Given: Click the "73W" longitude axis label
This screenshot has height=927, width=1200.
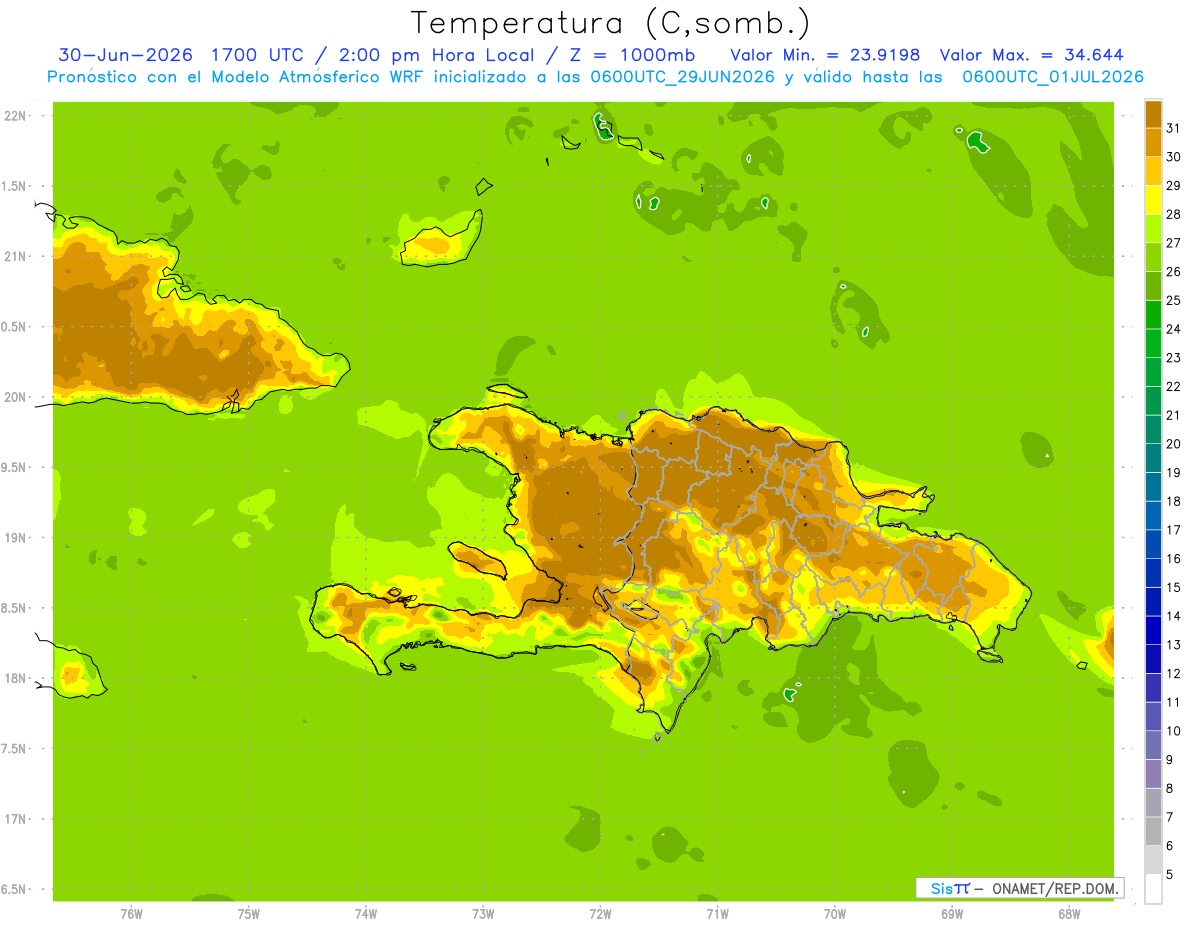Looking at the screenshot, I should (483, 914).
